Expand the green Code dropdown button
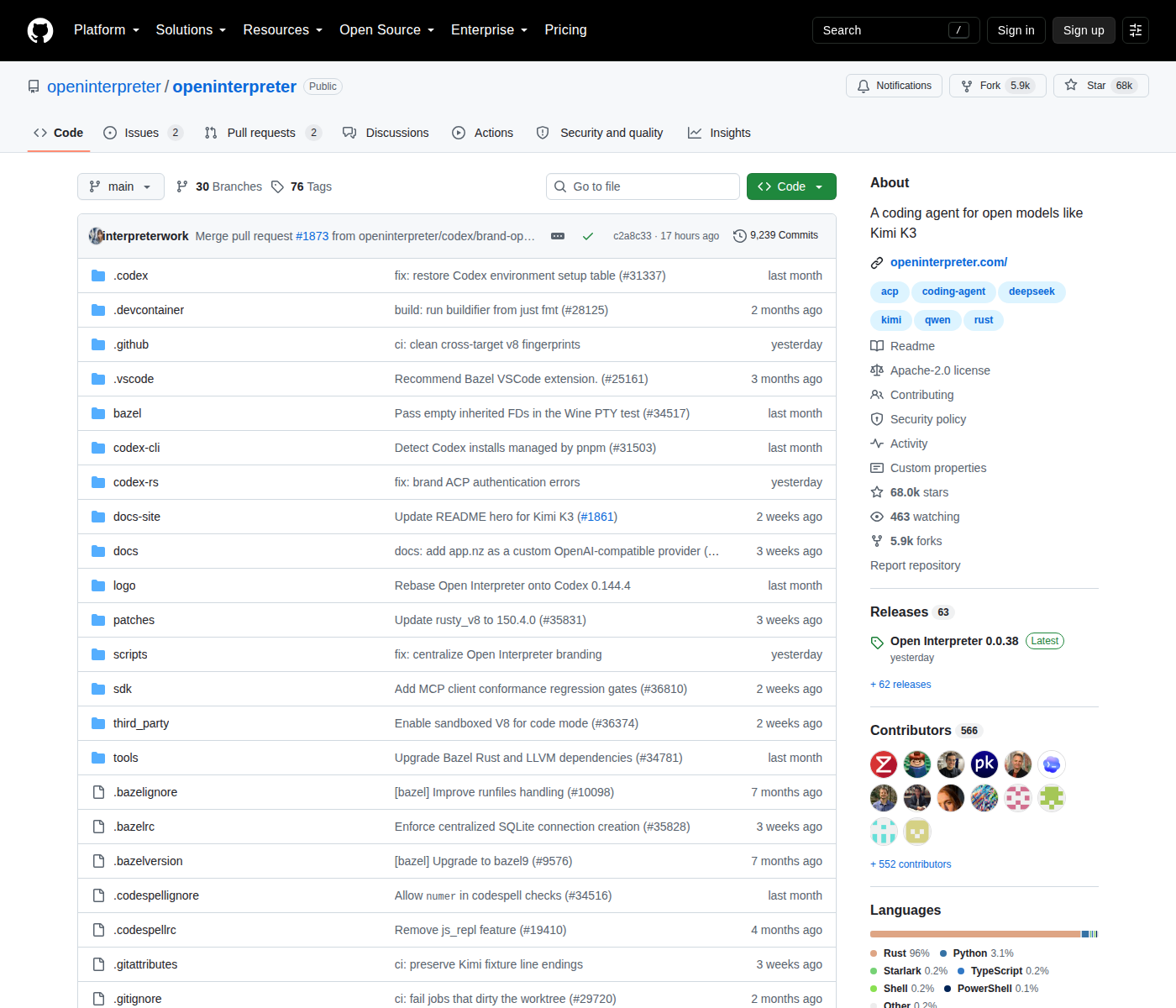1176x1008 pixels. coord(791,186)
